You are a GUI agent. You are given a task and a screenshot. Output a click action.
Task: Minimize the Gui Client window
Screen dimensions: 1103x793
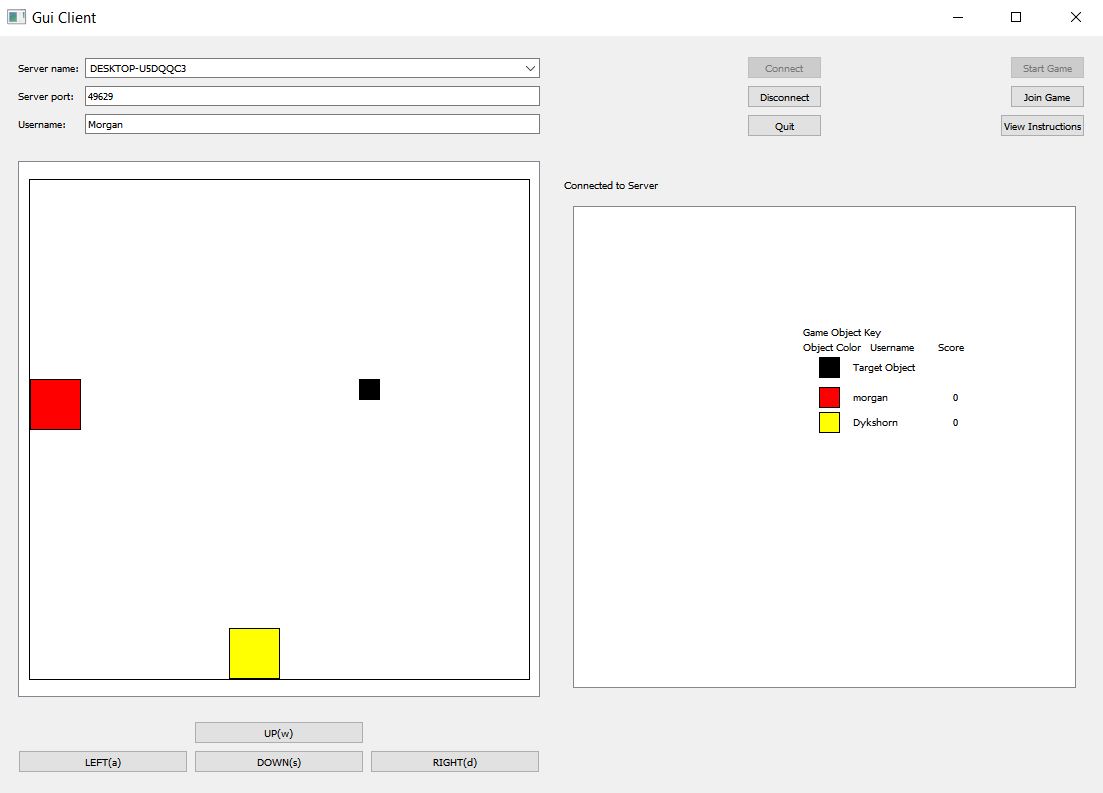point(957,17)
